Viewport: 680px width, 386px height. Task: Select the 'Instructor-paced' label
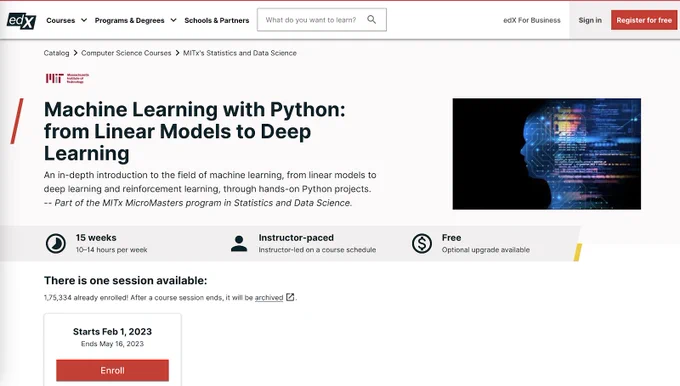(x=296, y=238)
